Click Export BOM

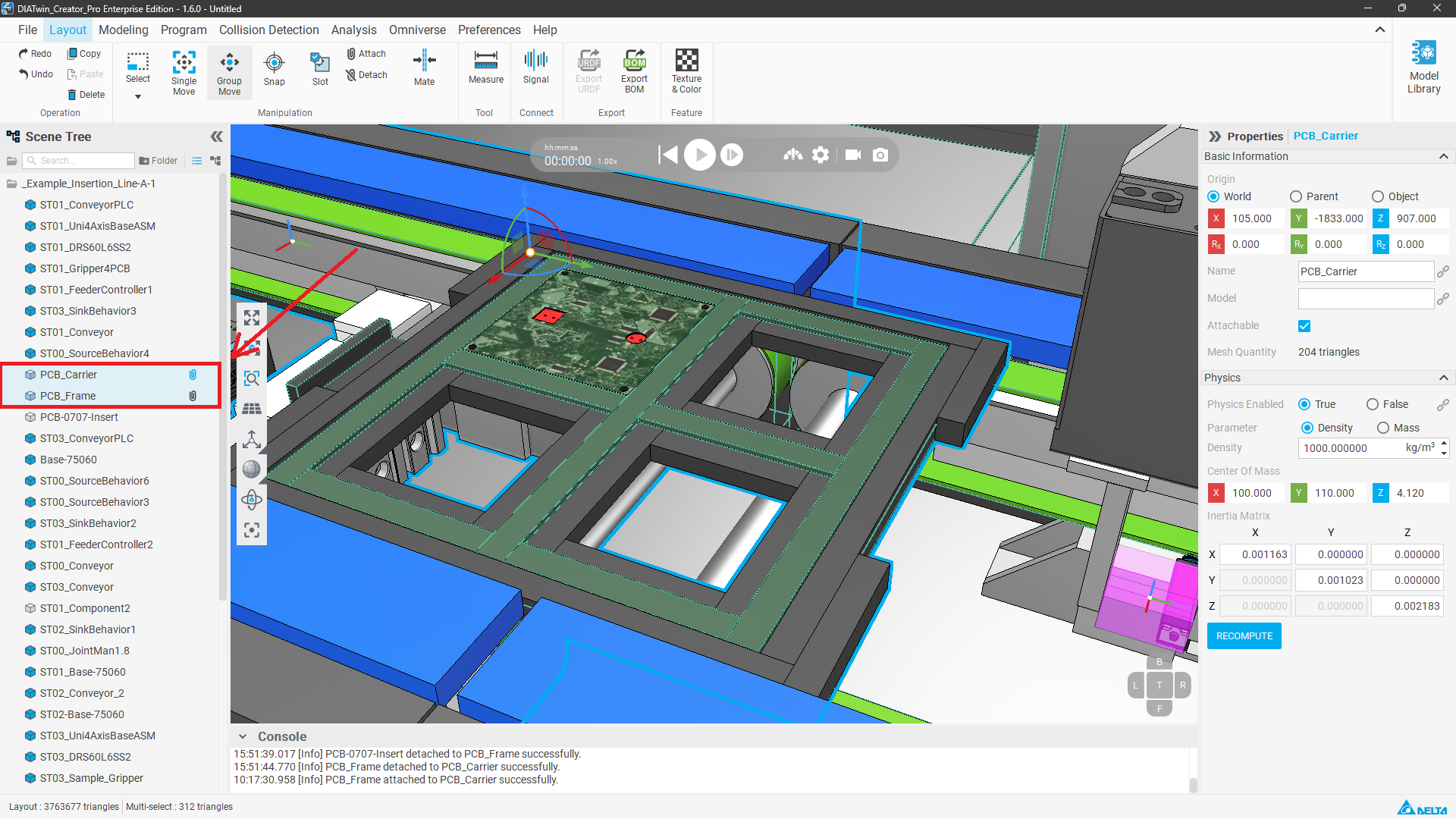(635, 71)
